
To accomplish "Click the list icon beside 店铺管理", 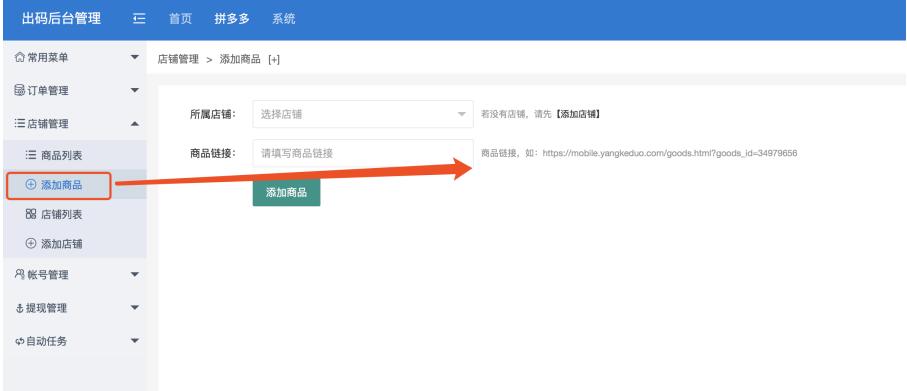I will [20, 123].
